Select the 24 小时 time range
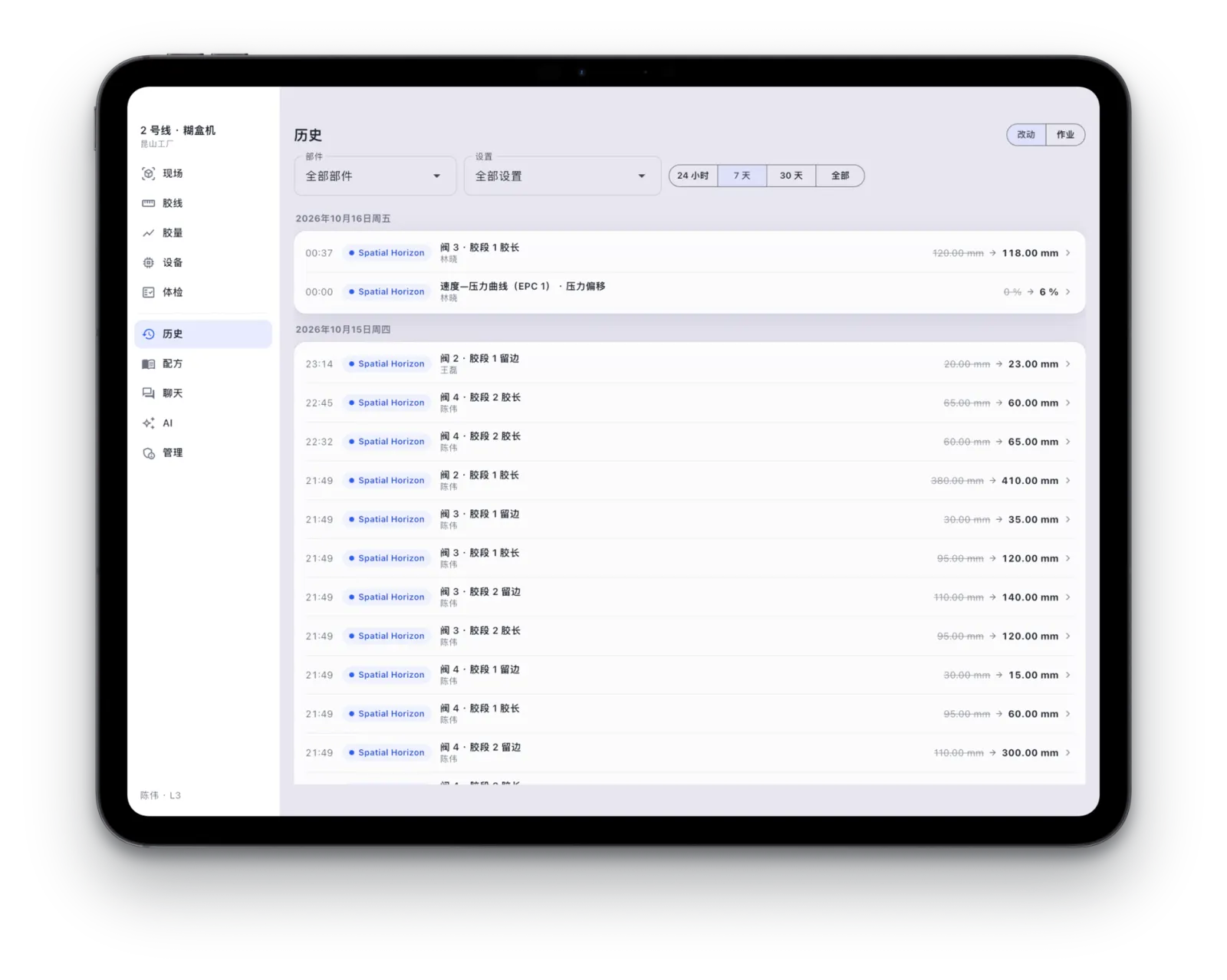 693,176
